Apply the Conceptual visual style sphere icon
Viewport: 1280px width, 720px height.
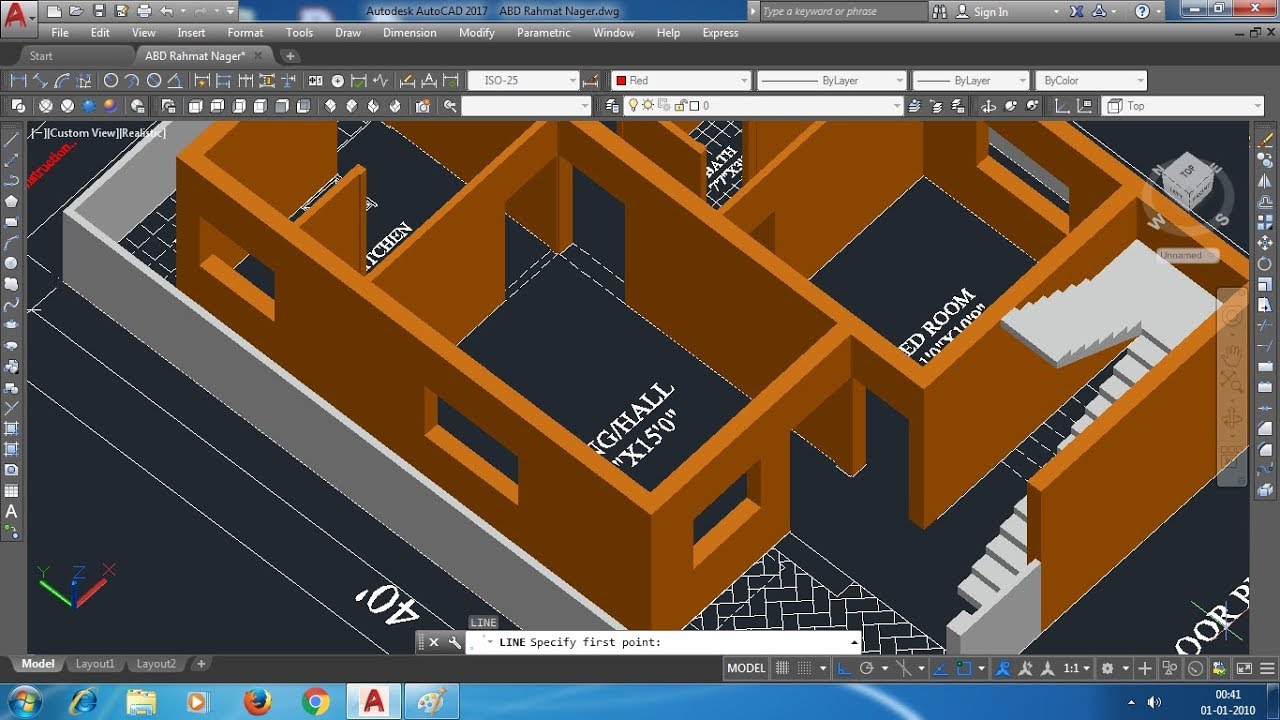[x=110, y=105]
